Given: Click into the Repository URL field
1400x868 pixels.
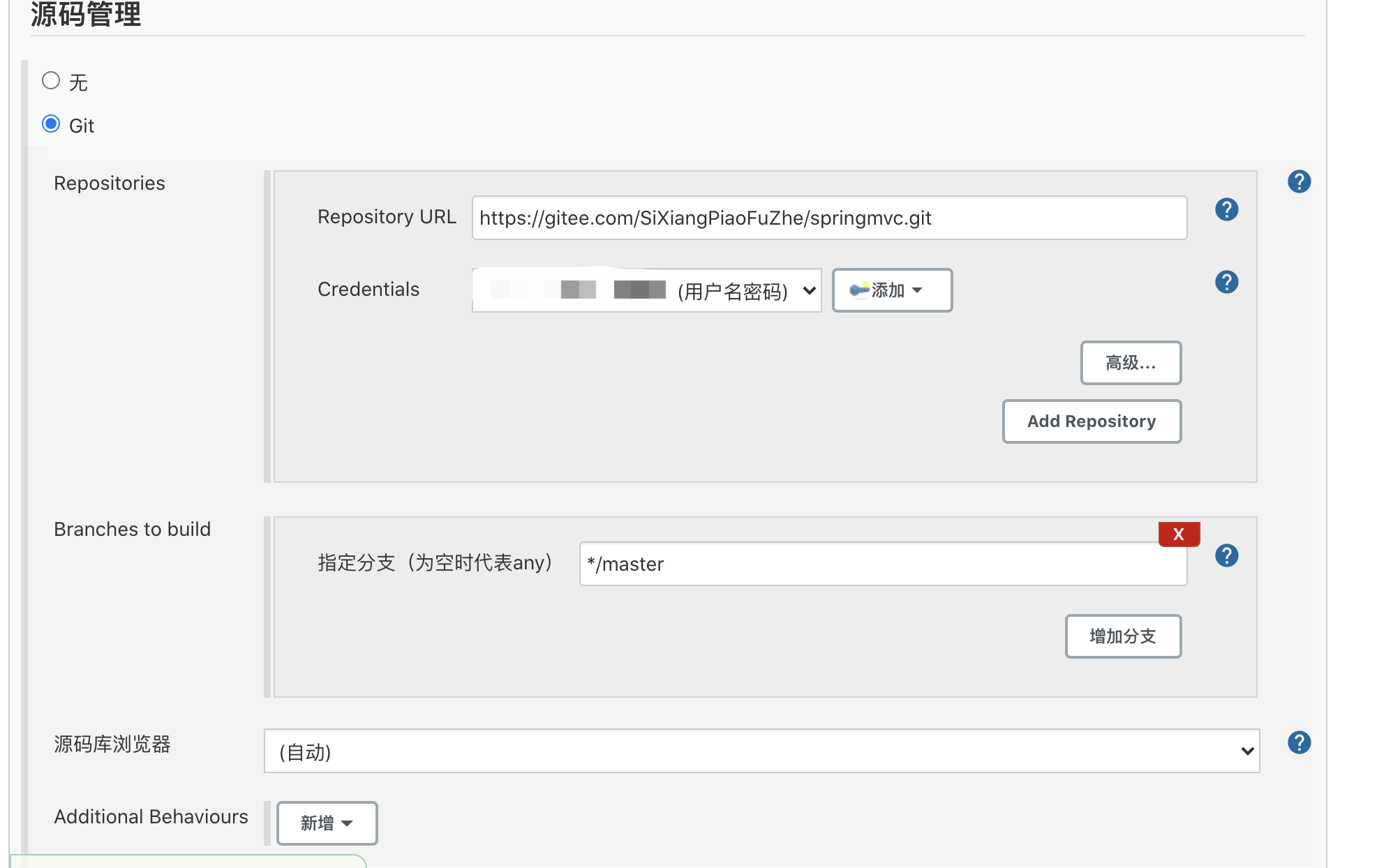Looking at the screenshot, I should [828, 218].
